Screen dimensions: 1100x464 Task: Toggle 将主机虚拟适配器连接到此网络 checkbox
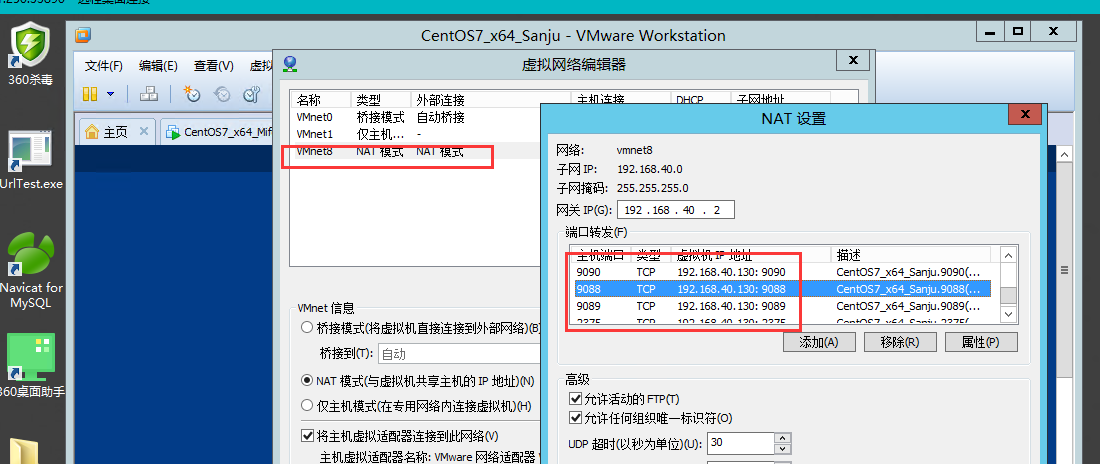tap(307, 436)
